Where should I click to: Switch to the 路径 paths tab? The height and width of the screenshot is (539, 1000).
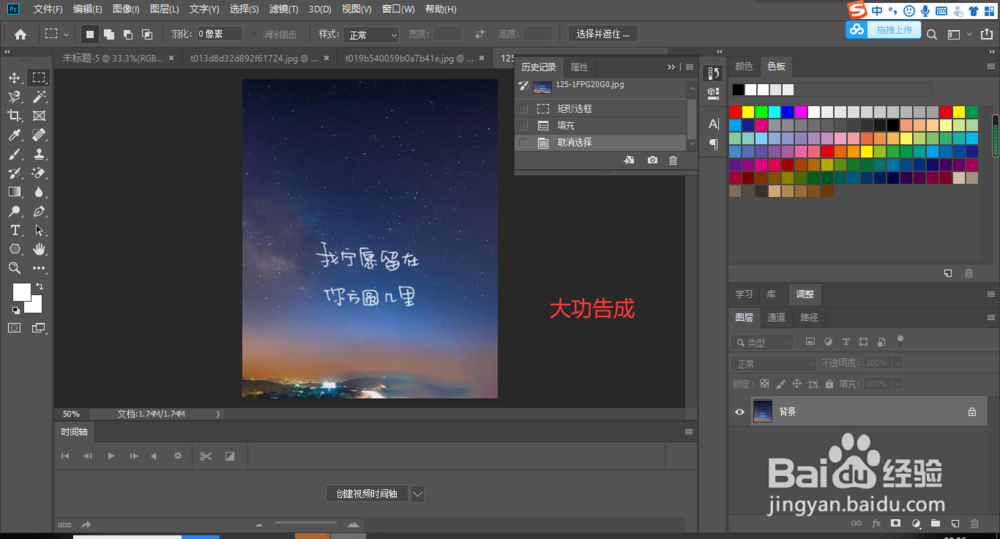pyautogui.click(x=809, y=317)
